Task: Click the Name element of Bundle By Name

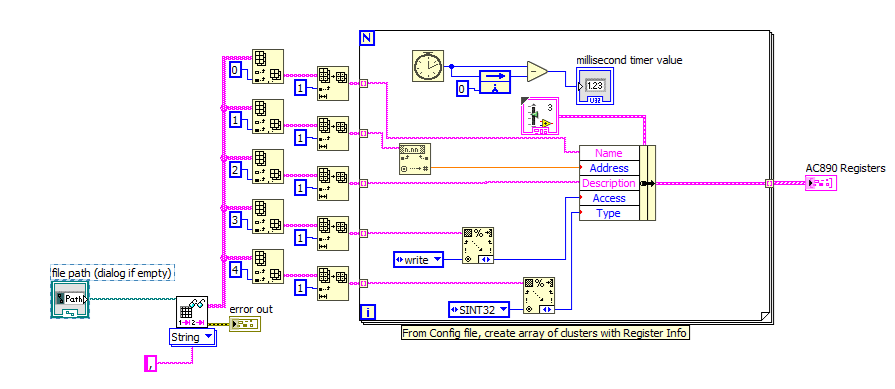Action: (609, 153)
